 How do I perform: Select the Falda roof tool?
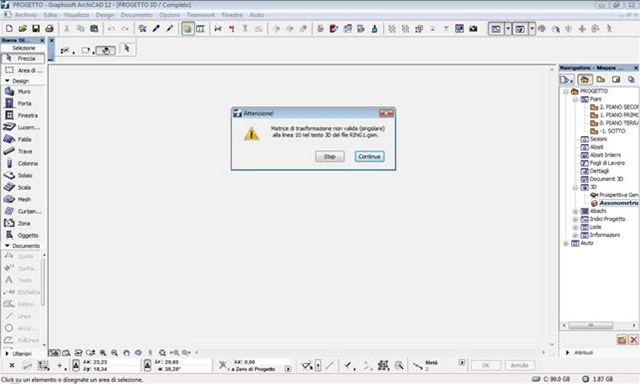coord(23,139)
